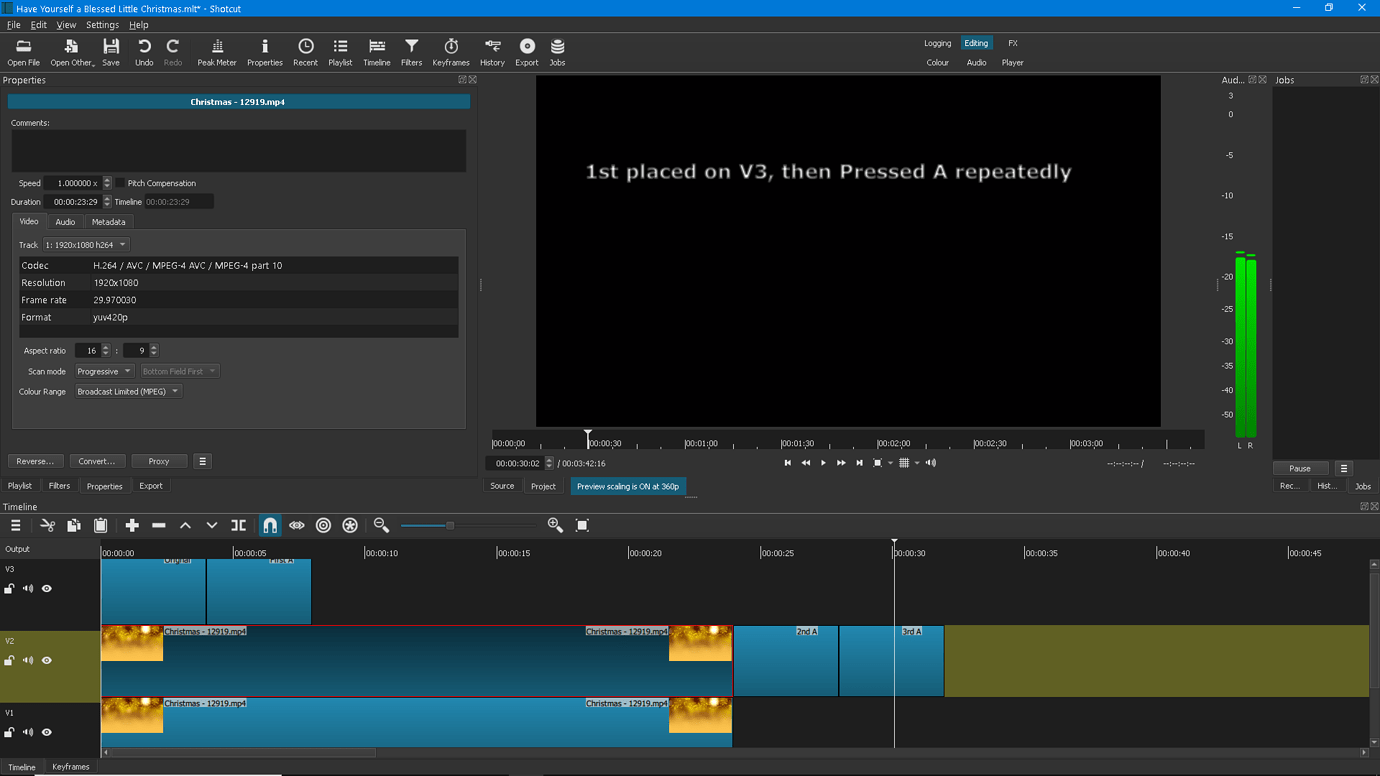
Task: Open the Peak Meter panel
Action: (x=217, y=52)
